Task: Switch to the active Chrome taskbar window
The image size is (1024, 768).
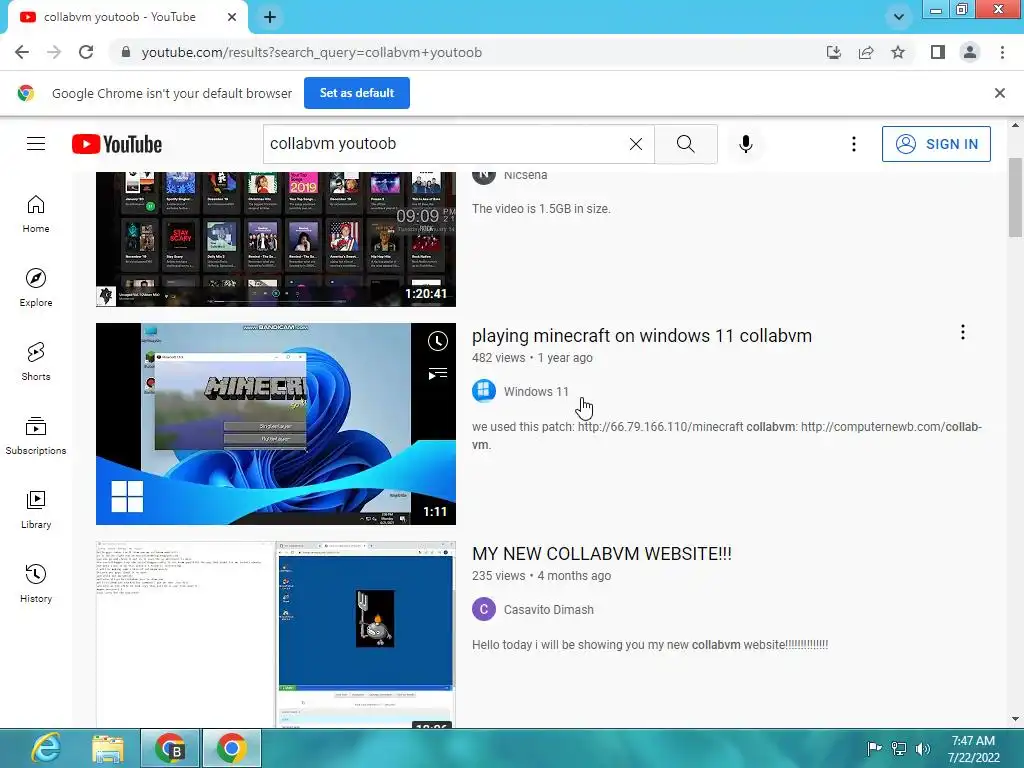Action: 231,748
